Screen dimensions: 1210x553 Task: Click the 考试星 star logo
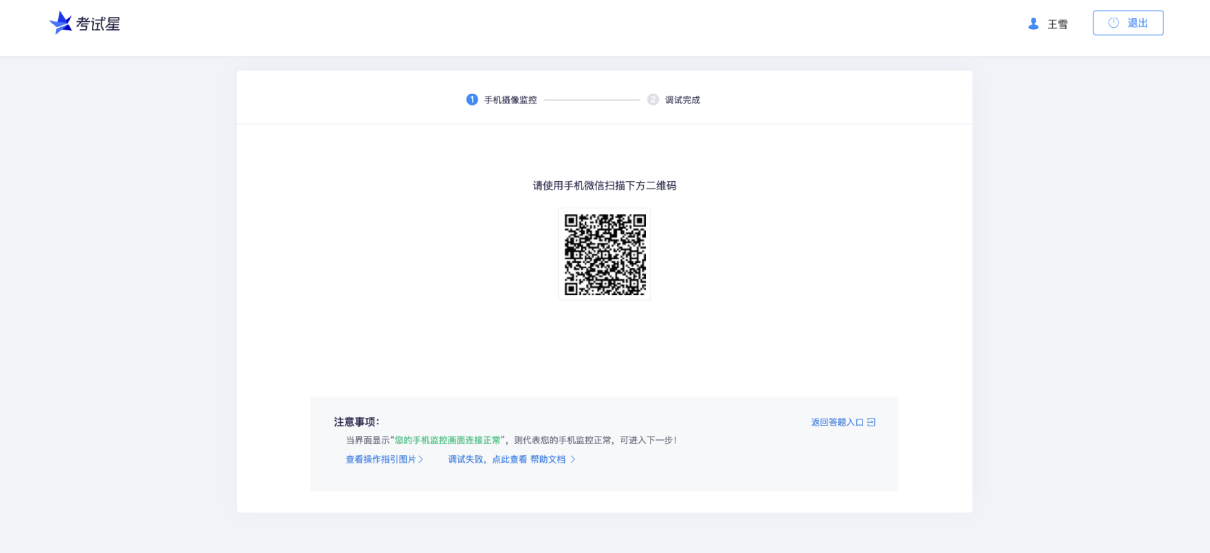pos(61,23)
